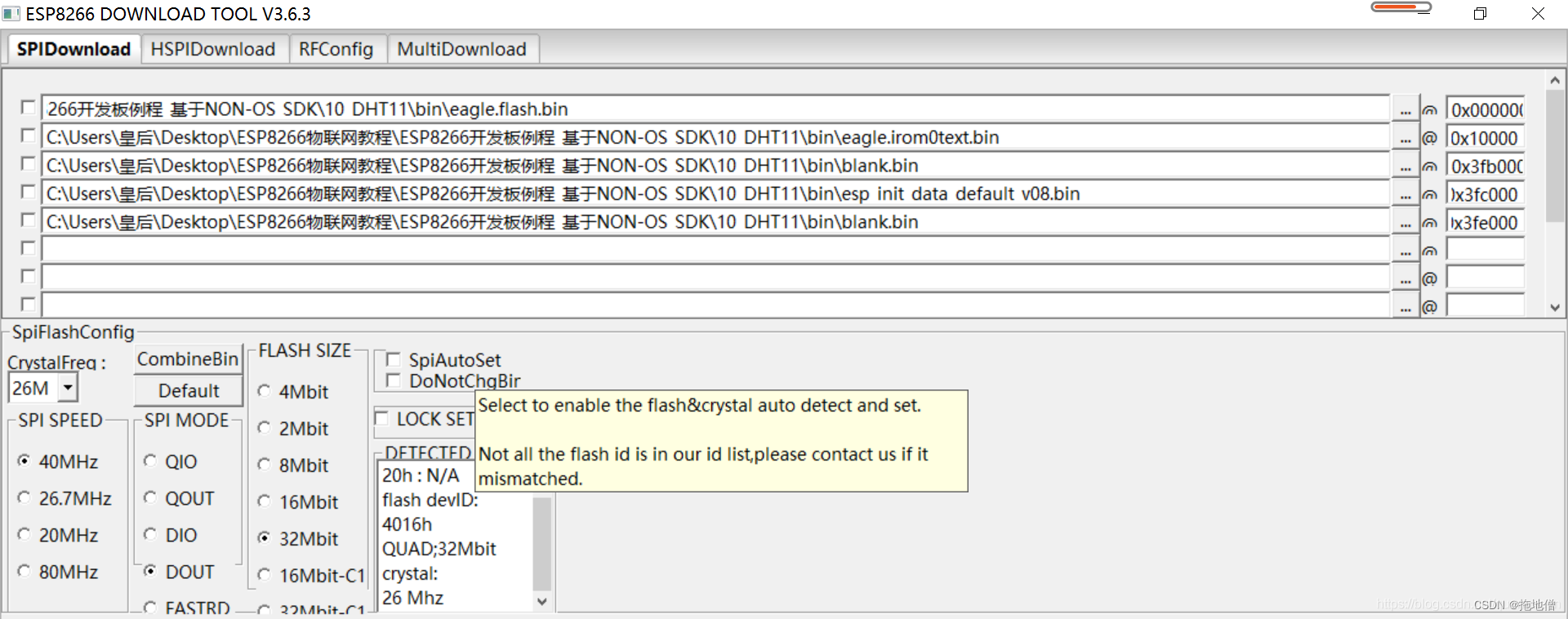1568x619 pixels.
Task: Enable the SpiAutoSet checkbox
Action: pos(394,359)
